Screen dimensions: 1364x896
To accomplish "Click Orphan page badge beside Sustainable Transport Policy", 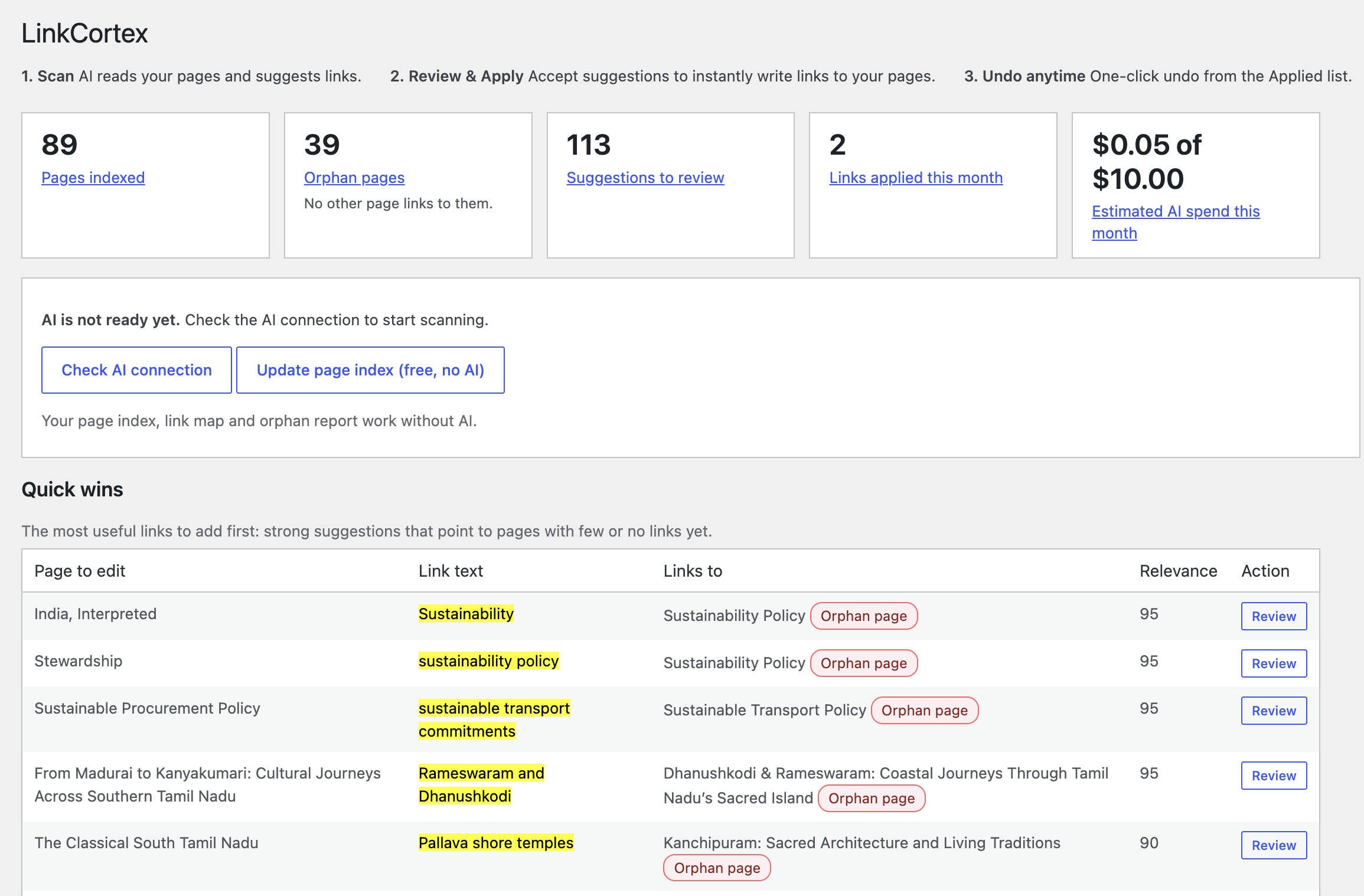I will pyautogui.click(x=924, y=711).
